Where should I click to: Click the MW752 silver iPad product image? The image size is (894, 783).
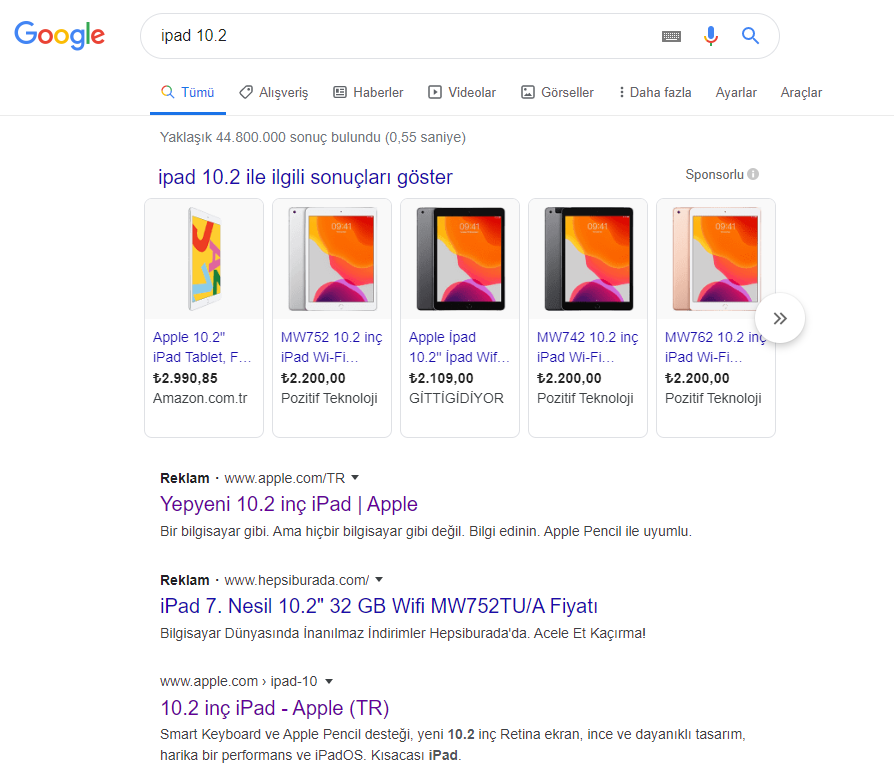click(x=332, y=259)
